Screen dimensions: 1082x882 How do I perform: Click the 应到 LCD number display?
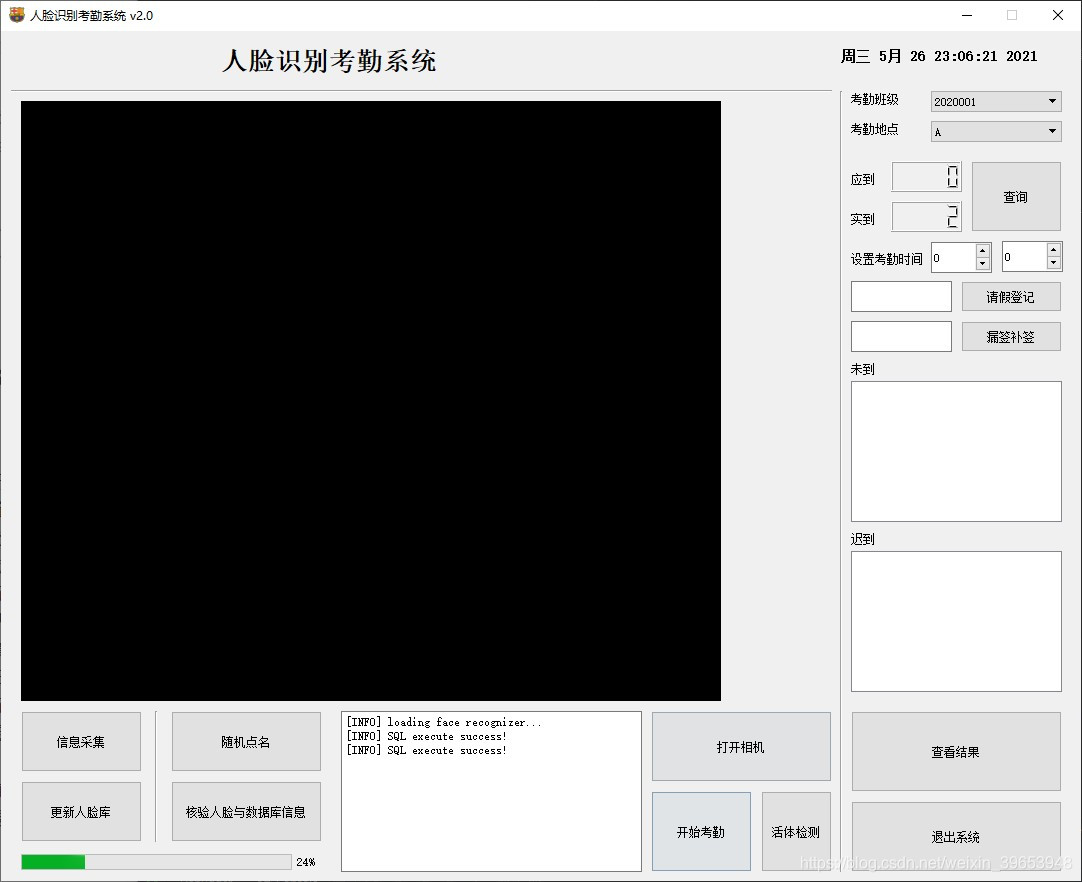(x=927, y=177)
